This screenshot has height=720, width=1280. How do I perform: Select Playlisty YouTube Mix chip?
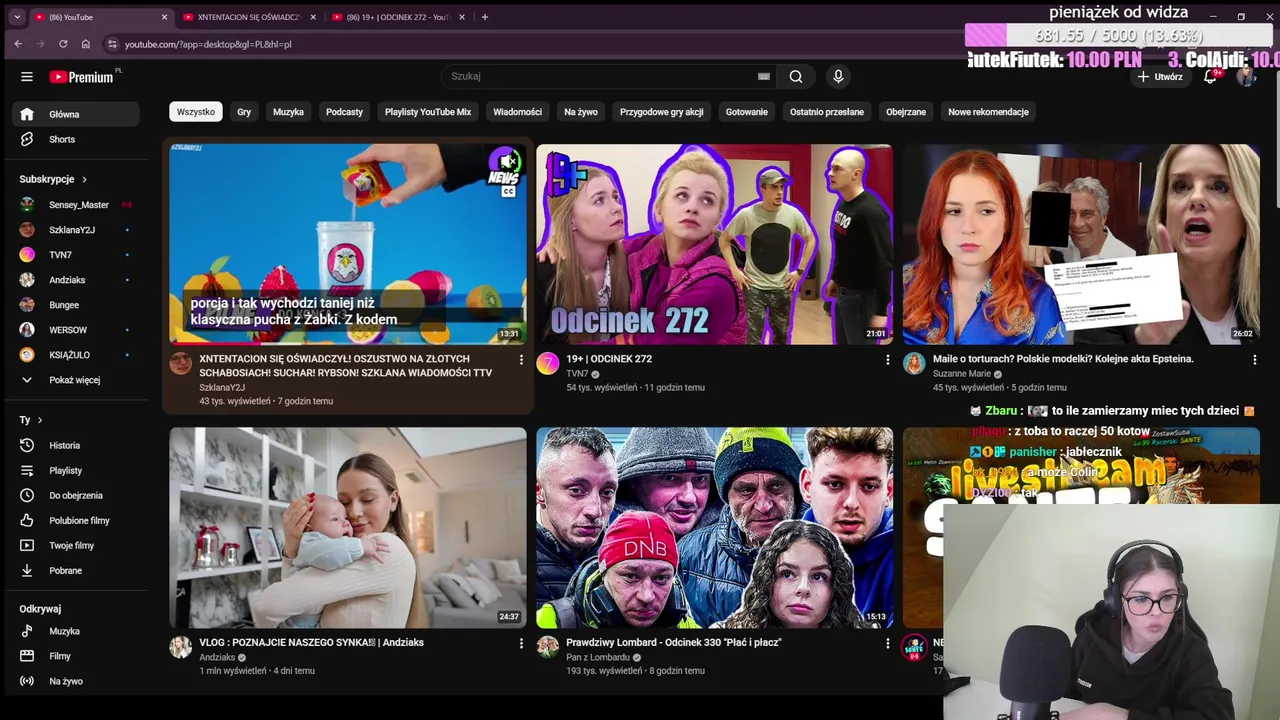[428, 112]
